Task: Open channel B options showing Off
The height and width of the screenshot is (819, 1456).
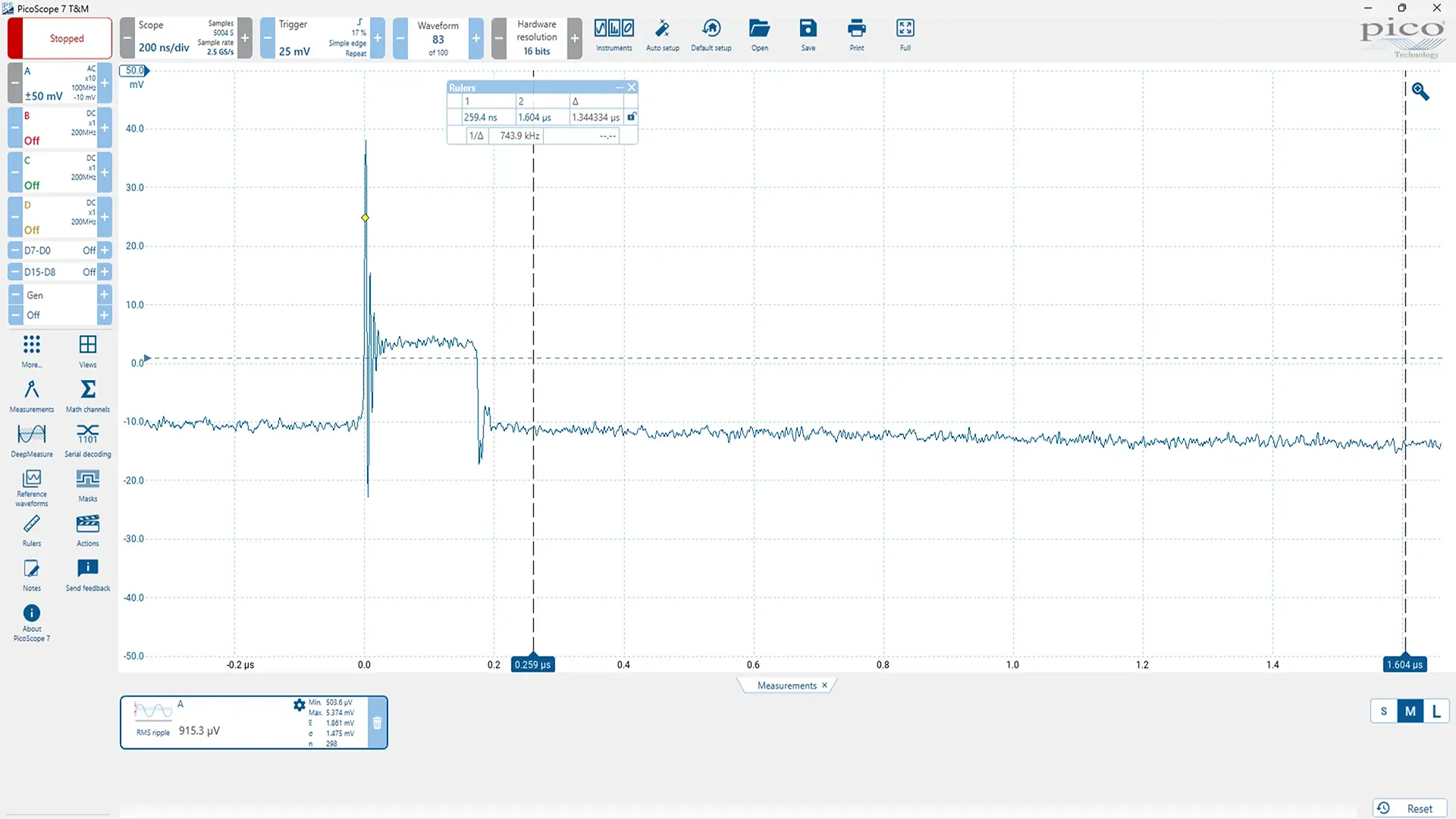Action: pyautogui.click(x=60, y=127)
